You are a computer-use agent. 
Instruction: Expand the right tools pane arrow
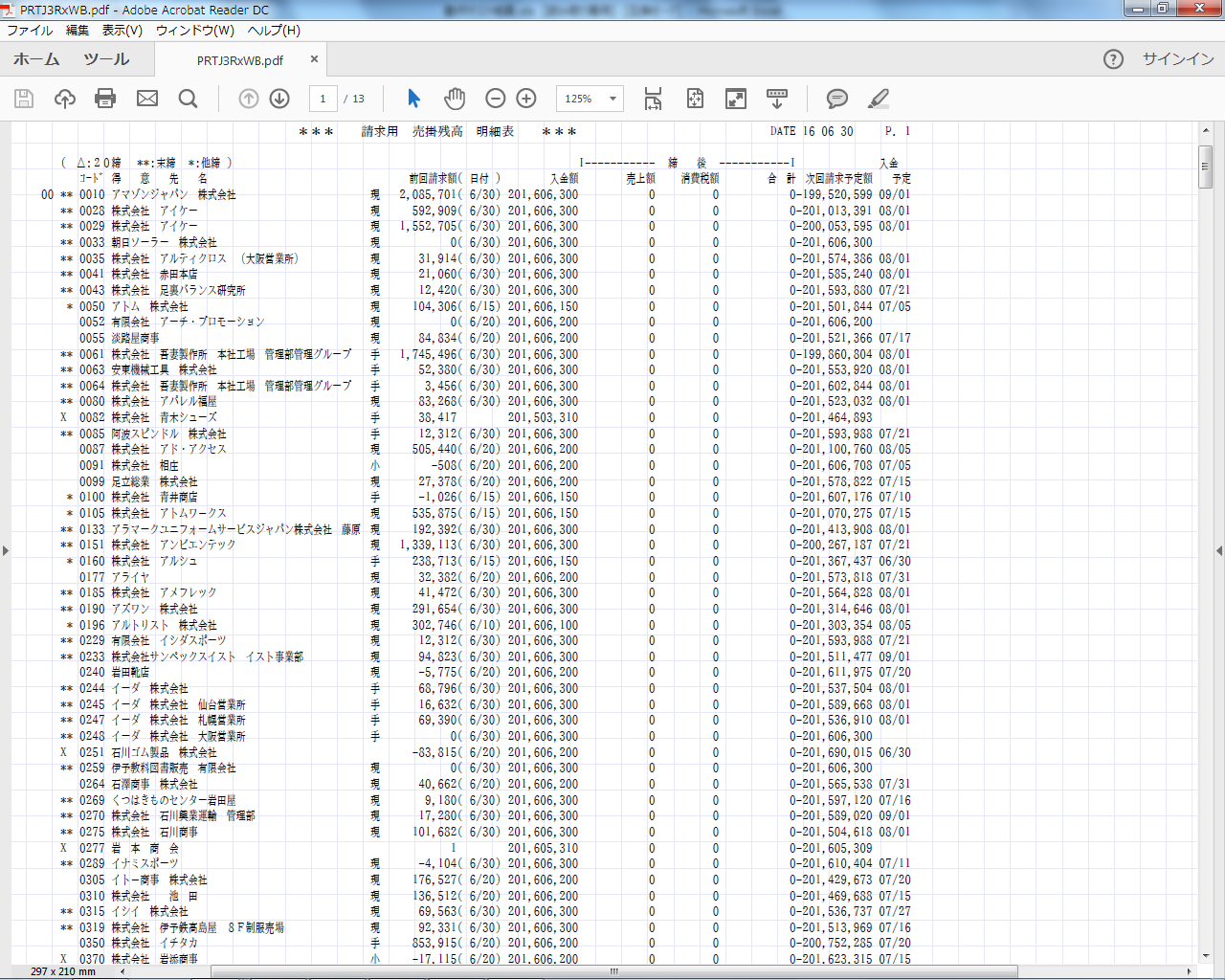click(x=1218, y=550)
